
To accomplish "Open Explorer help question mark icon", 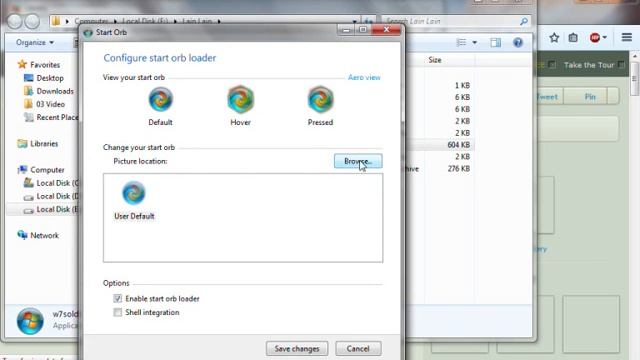I will click(518, 42).
